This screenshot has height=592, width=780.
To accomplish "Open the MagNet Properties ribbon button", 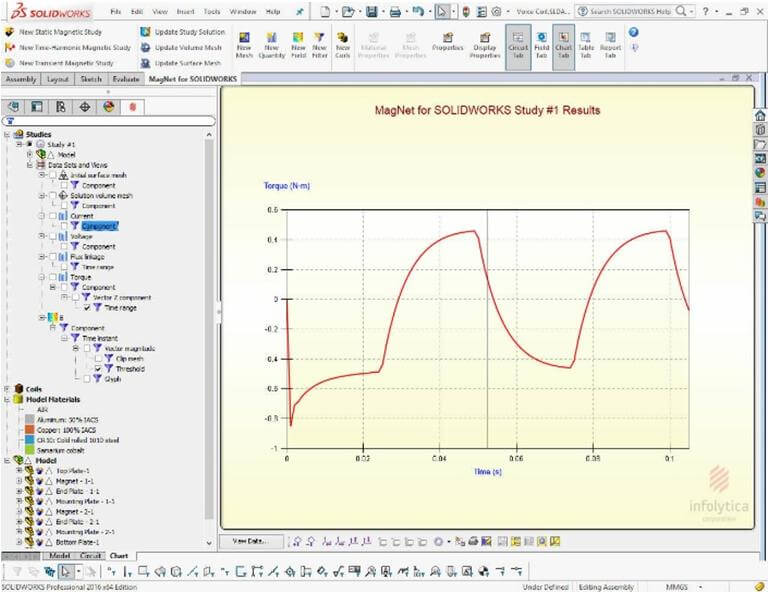I will [448, 42].
